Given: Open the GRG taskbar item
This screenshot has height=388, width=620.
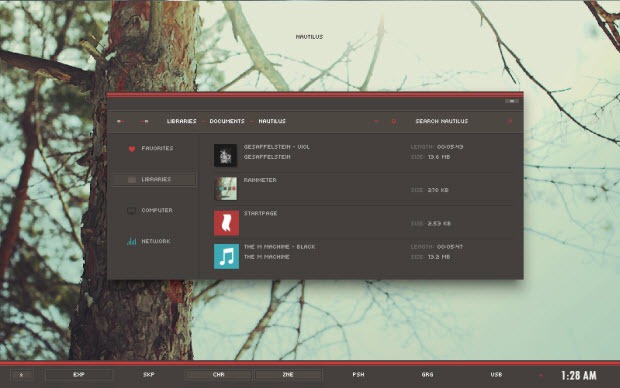Looking at the screenshot, I should point(427,375).
